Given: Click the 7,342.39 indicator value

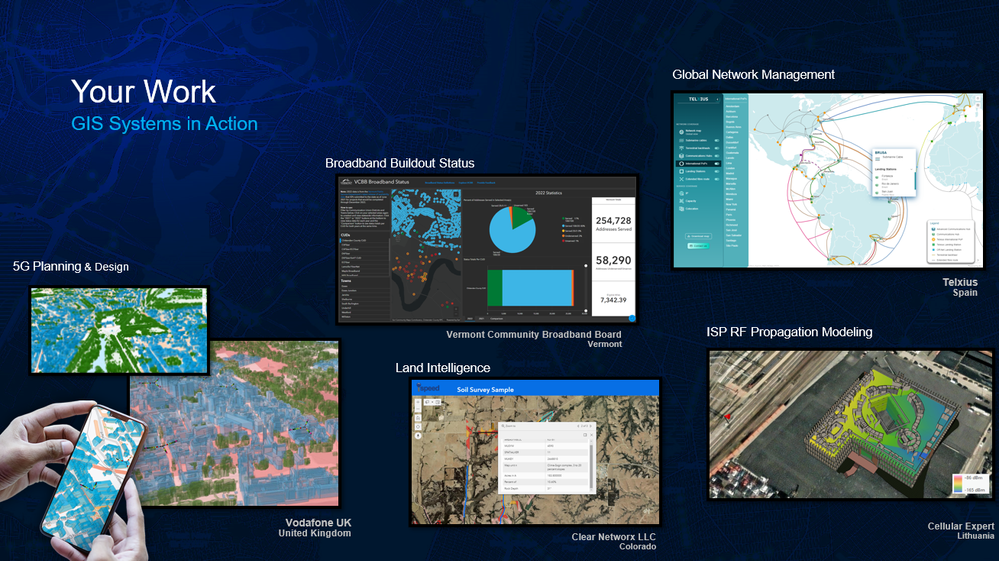Looking at the screenshot, I should pyautogui.click(x=614, y=300).
